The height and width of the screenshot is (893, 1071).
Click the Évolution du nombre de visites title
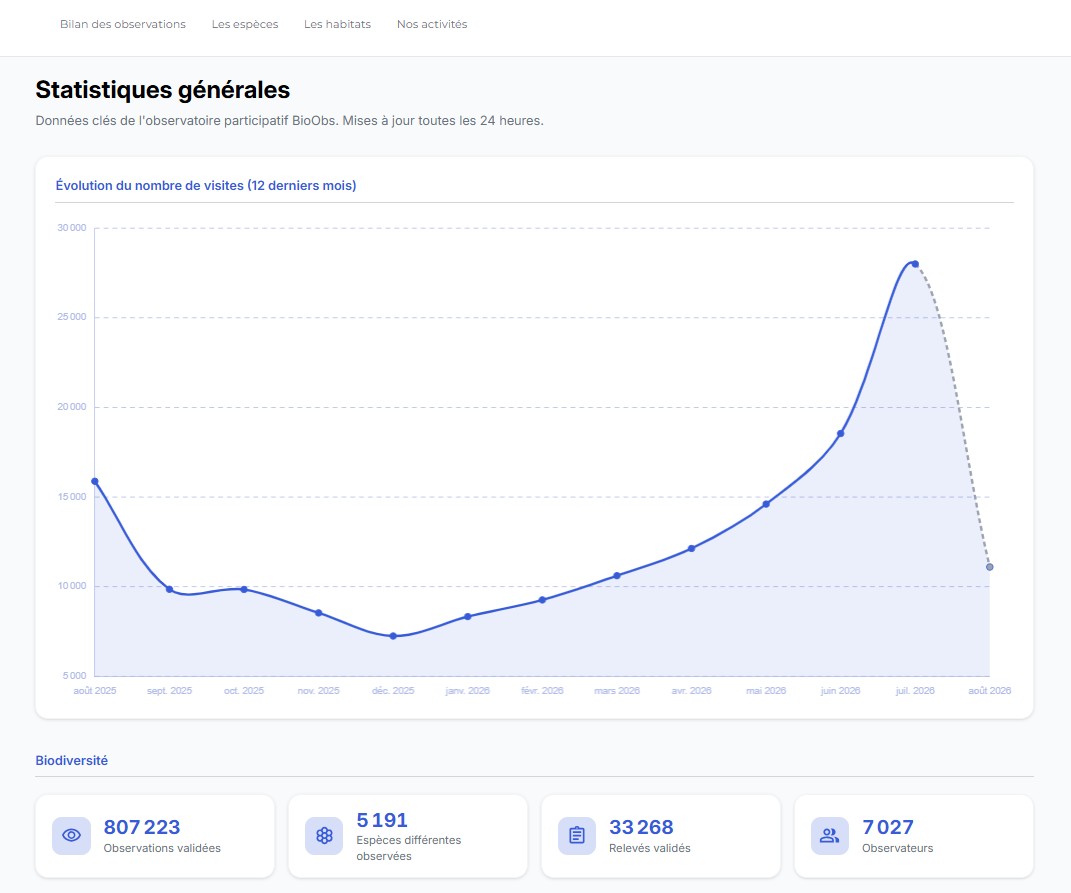[x=206, y=185]
